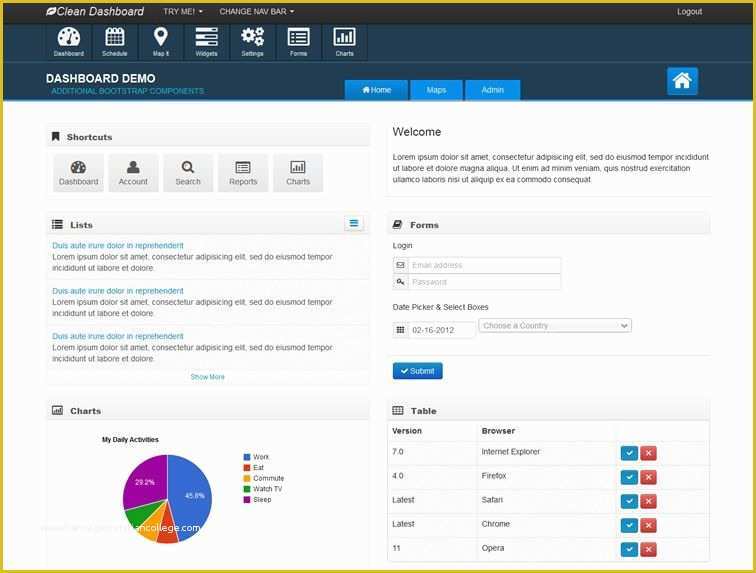Click the Reports shortcut tile
The height and width of the screenshot is (573, 756).
243,173
